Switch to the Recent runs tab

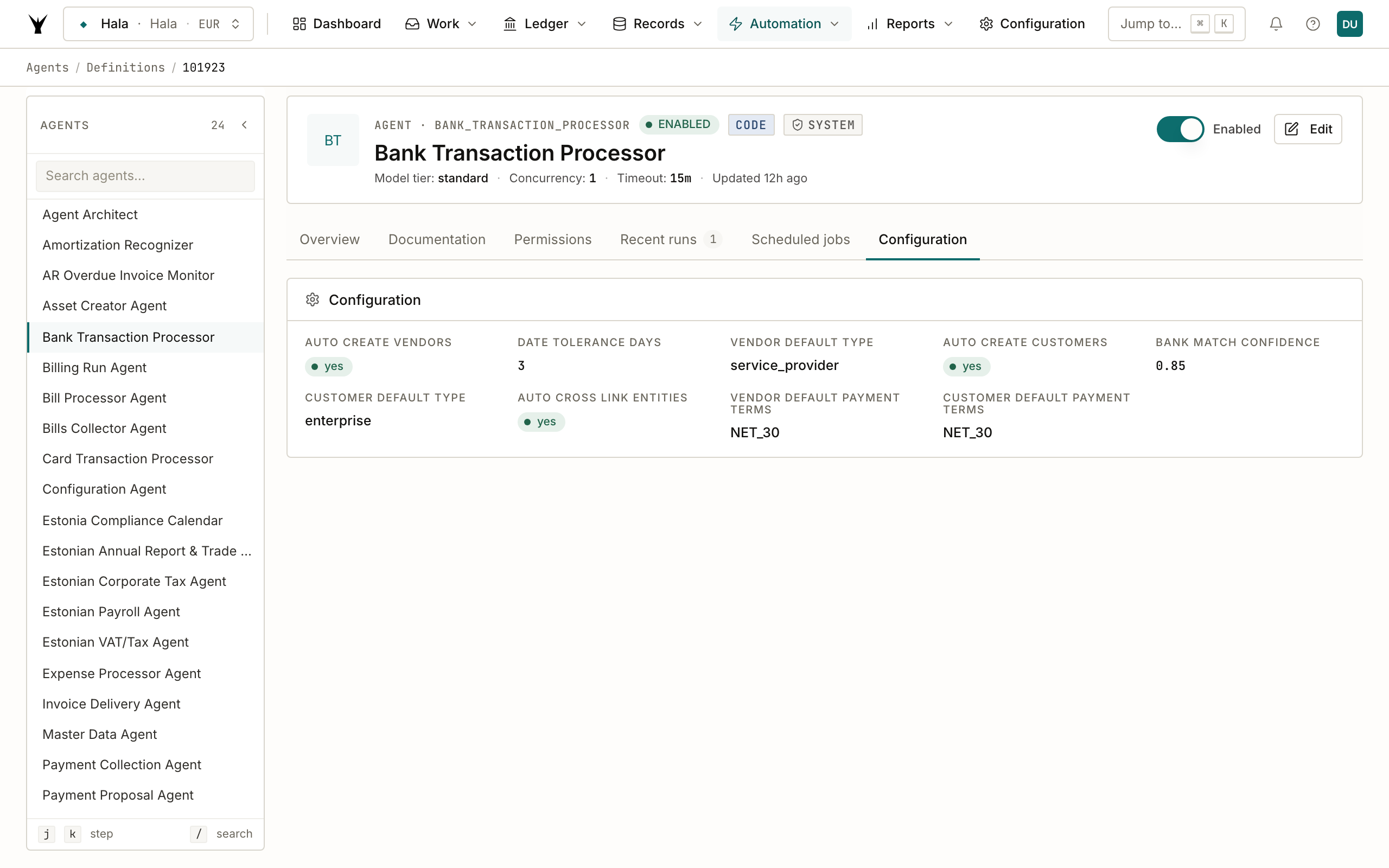point(671,239)
